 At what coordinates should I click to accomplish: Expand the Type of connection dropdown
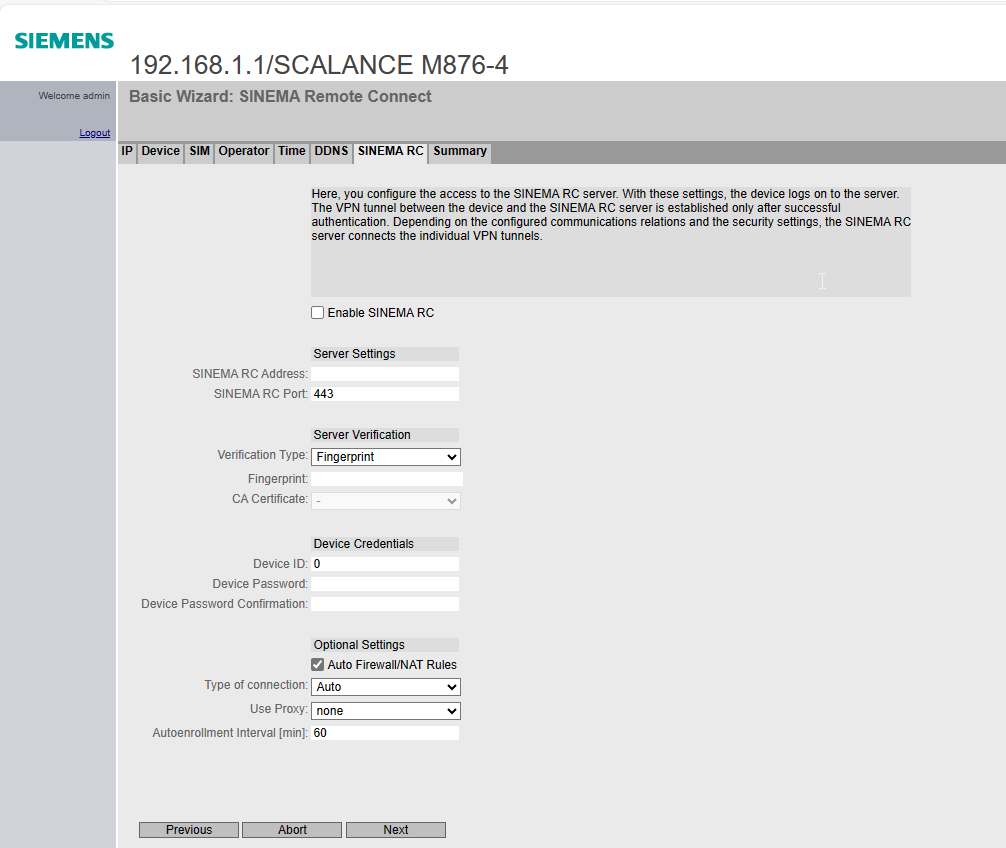coord(385,687)
